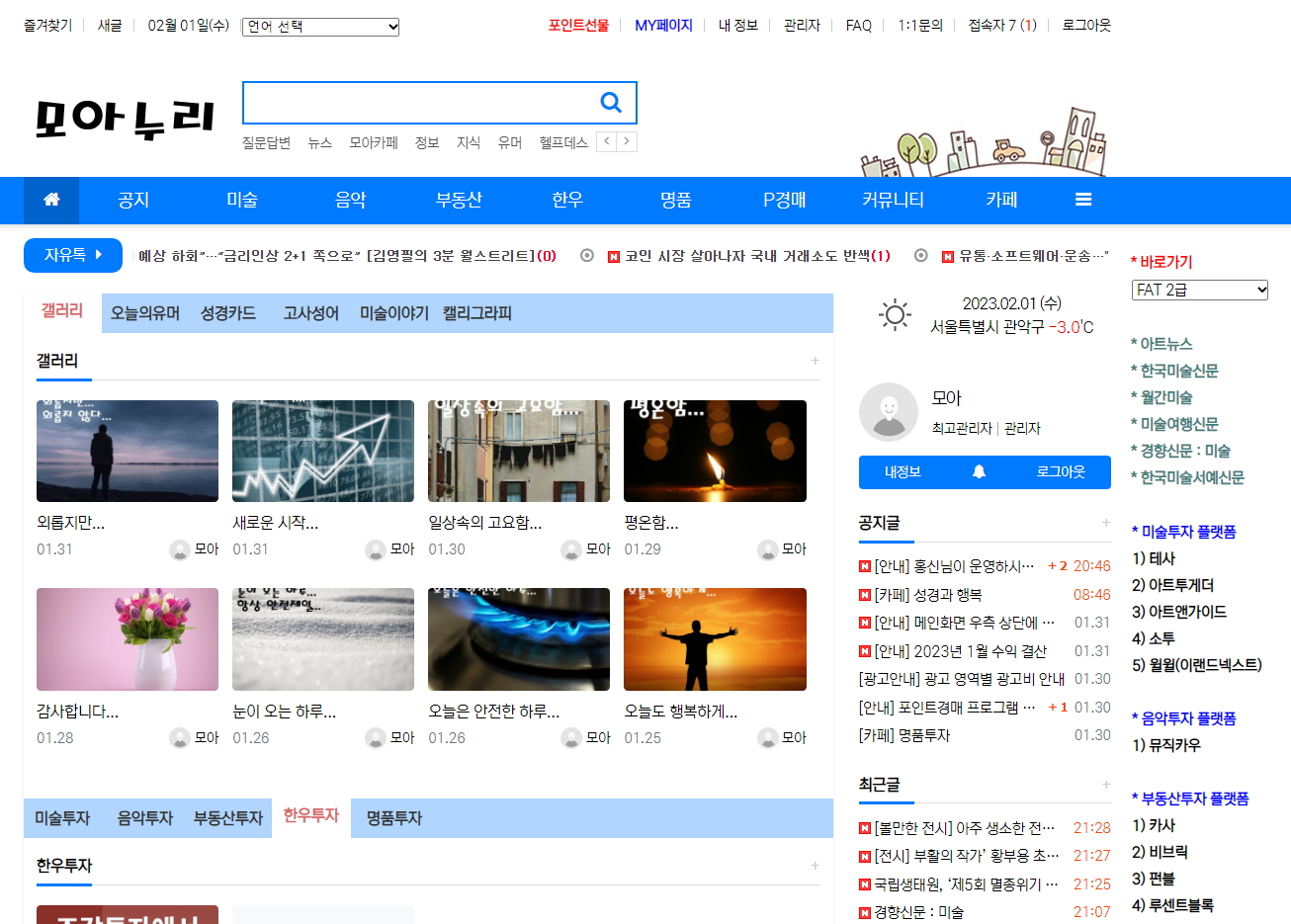Click inside the search text field

coord(415,103)
